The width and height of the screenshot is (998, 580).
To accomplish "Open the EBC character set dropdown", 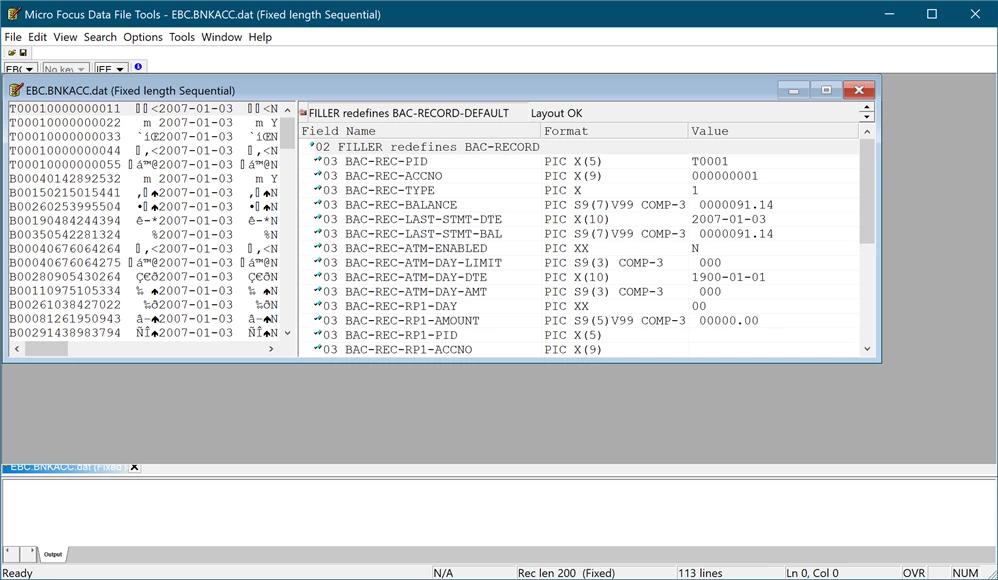I will pos(21,69).
